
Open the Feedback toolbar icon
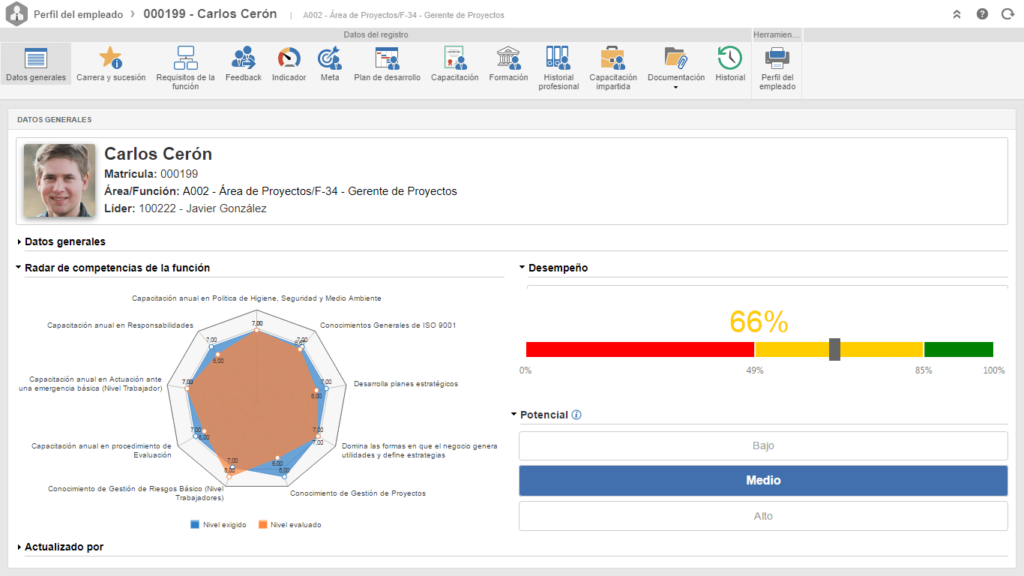coord(243,58)
